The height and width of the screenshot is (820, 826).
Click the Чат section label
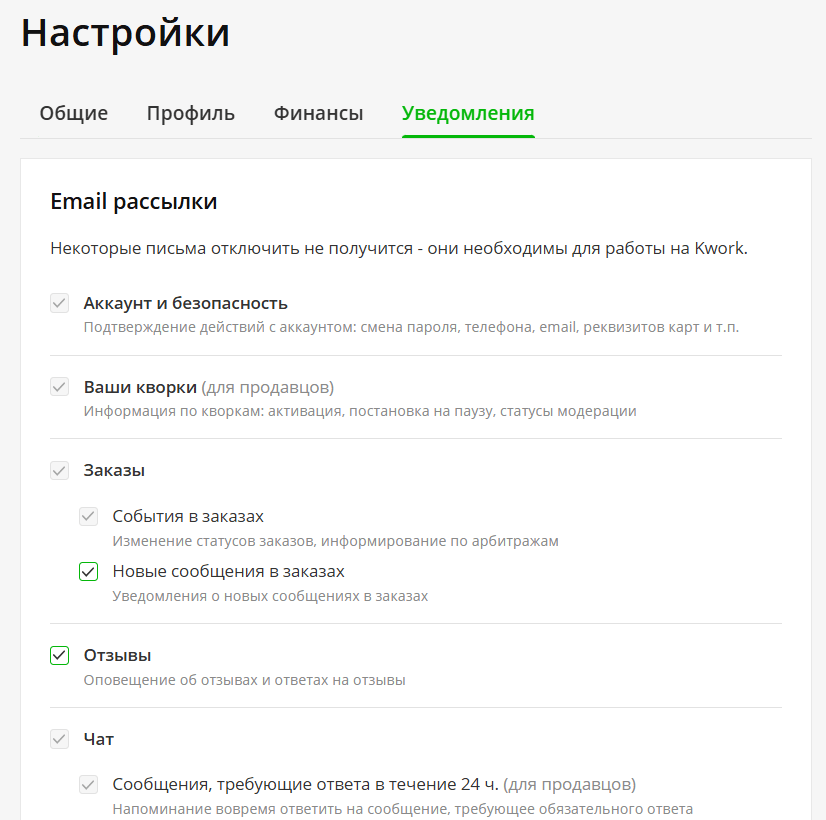(x=99, y=739)
